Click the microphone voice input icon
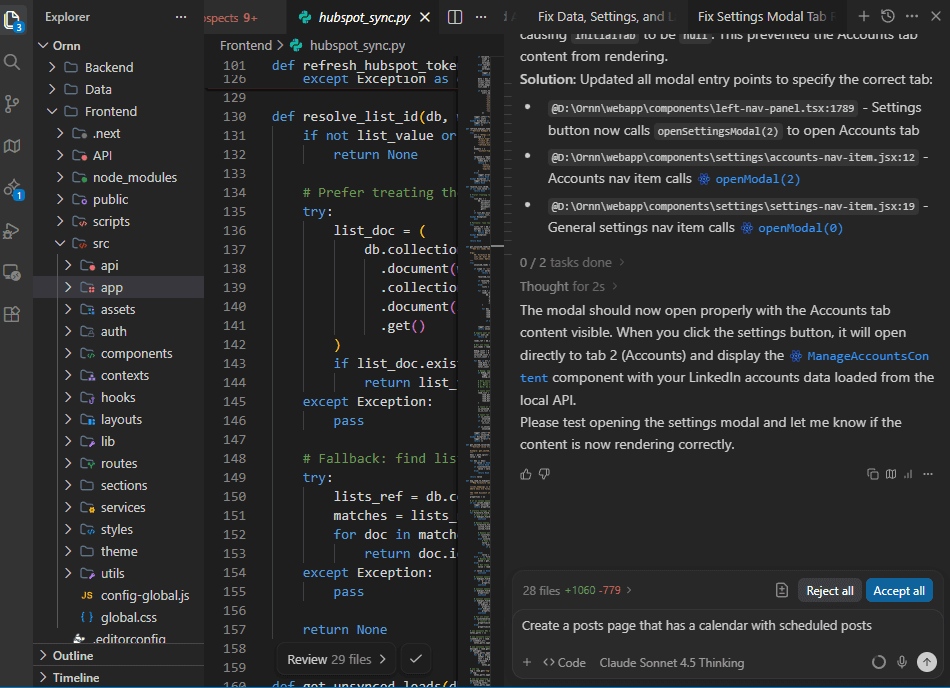 (902, 662)
